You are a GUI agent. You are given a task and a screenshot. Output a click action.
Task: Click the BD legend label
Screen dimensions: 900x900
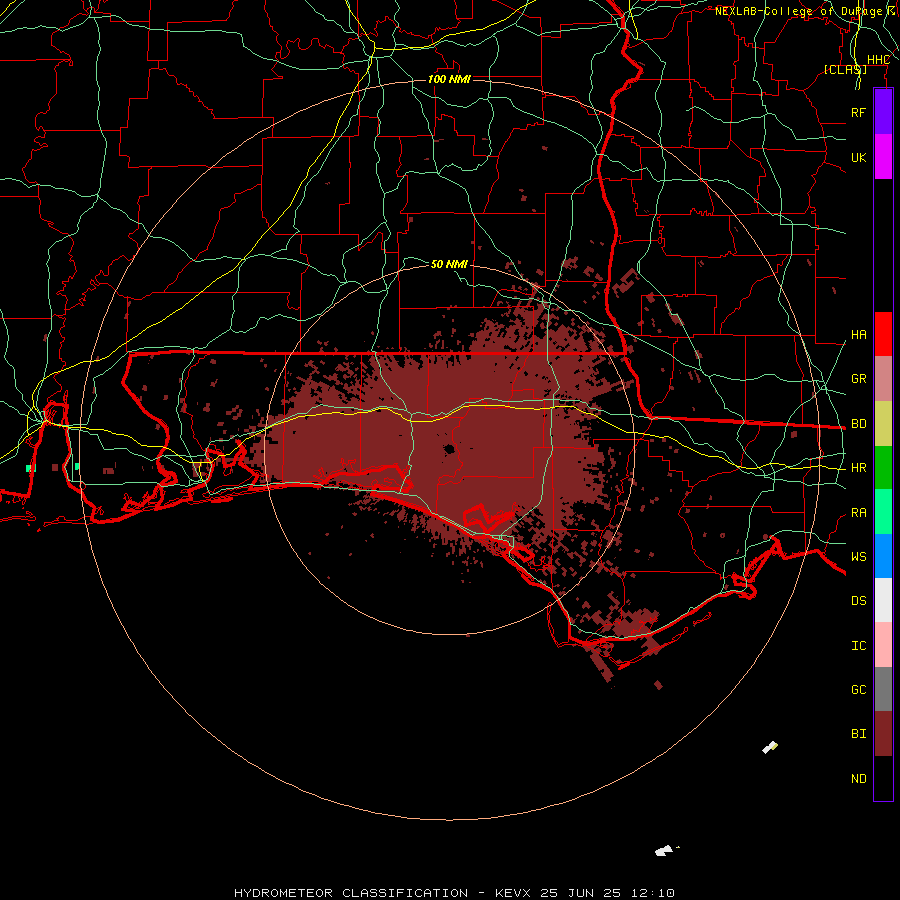tap(859, 424)
